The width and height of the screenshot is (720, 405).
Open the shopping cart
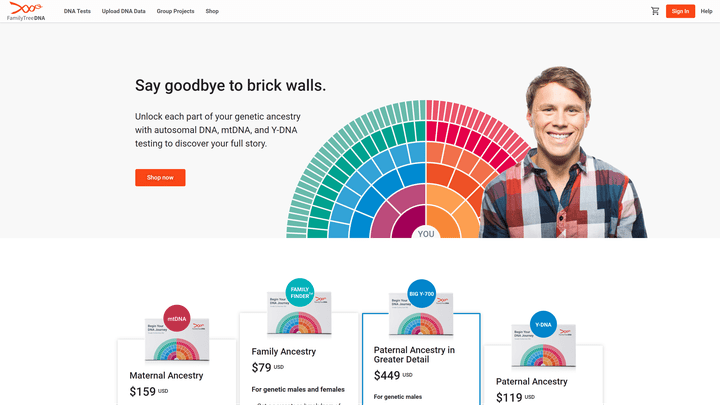point(655,11)
